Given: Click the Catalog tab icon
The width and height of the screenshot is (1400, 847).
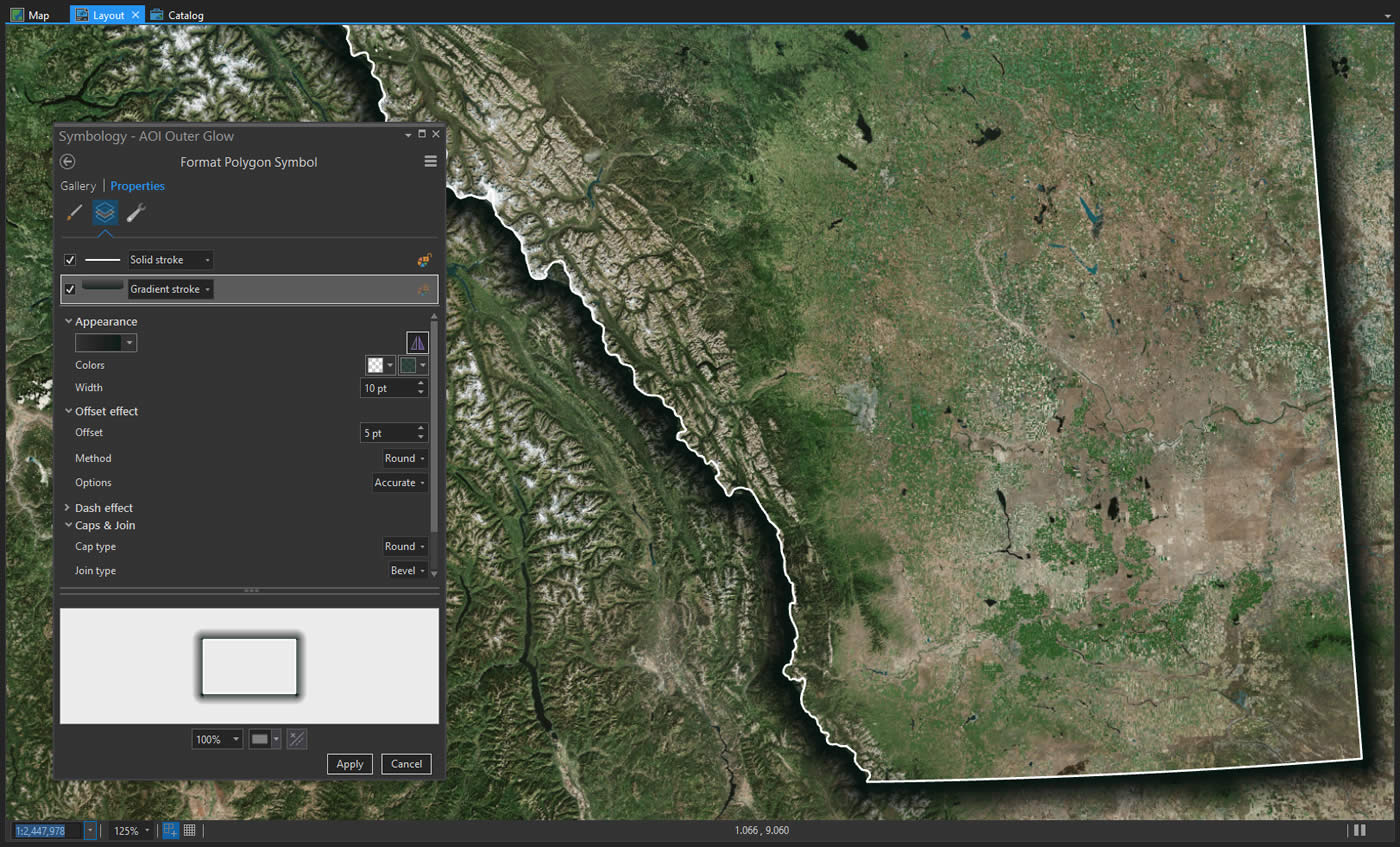Looking at the screenshot, I should tap(157, 15).
